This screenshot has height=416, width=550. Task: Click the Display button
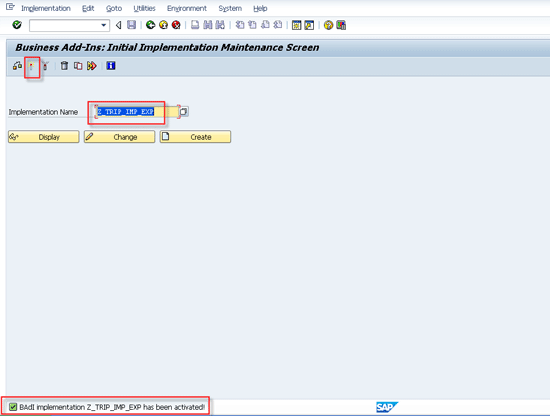pyautogui.click(x=44, y=137)
